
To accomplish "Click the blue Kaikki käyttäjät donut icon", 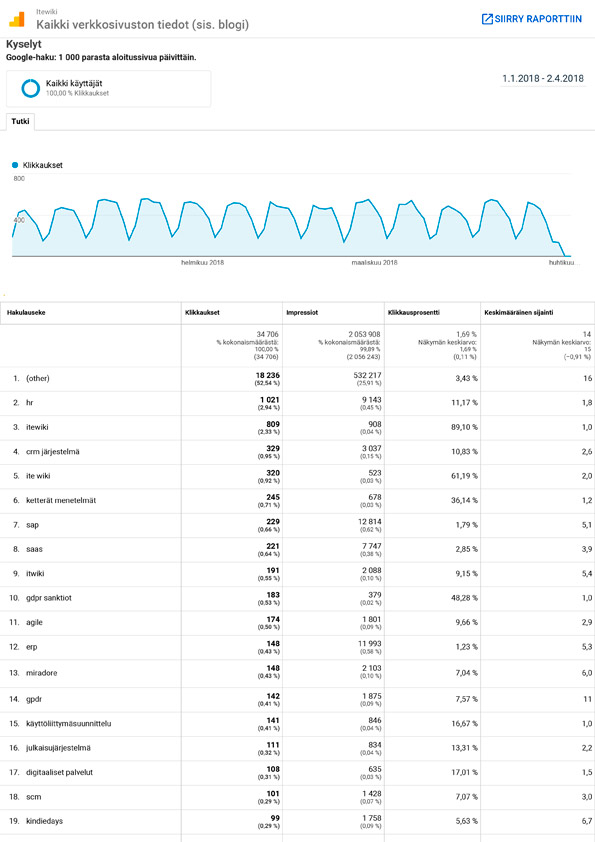I will click(31, 88).
